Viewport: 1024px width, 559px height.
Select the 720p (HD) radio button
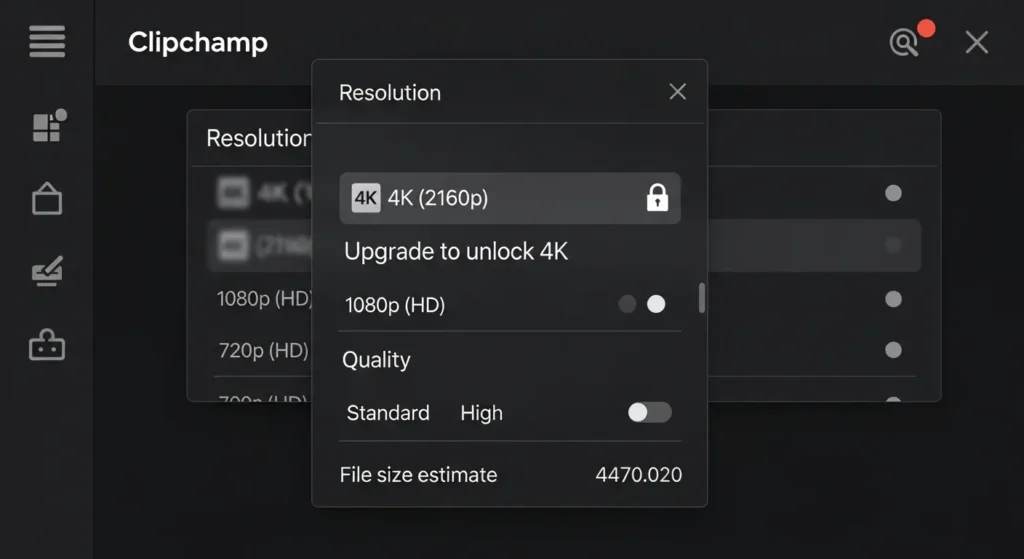click(893, 350)
